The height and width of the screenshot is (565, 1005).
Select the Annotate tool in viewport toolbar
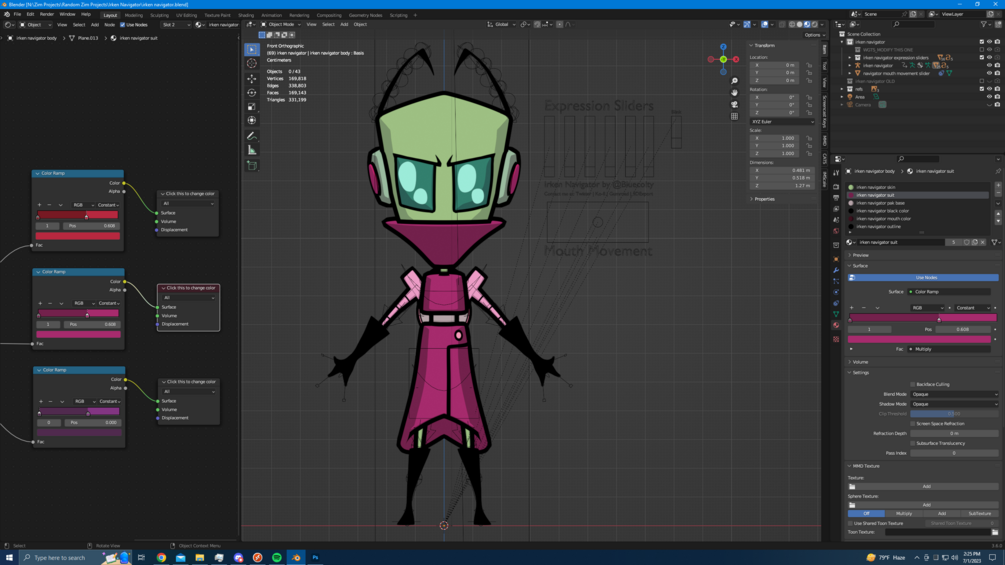point(252,136)
